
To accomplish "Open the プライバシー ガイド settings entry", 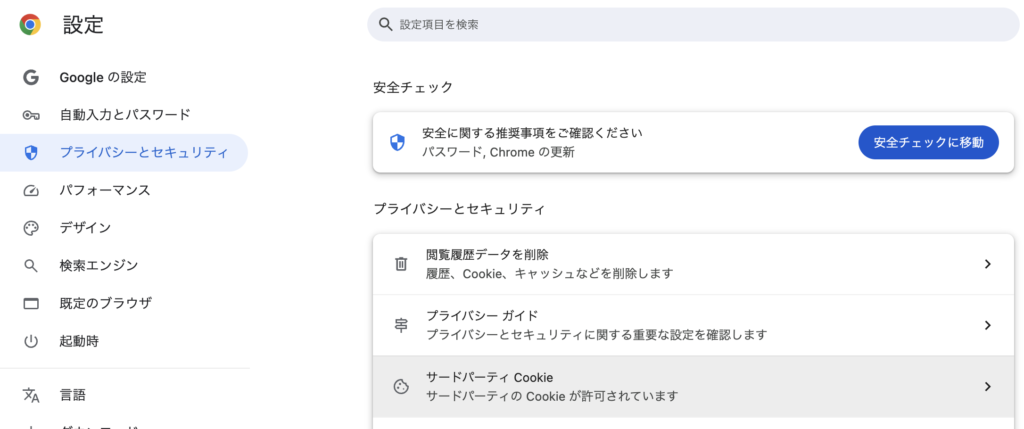I will pos(596,325).
